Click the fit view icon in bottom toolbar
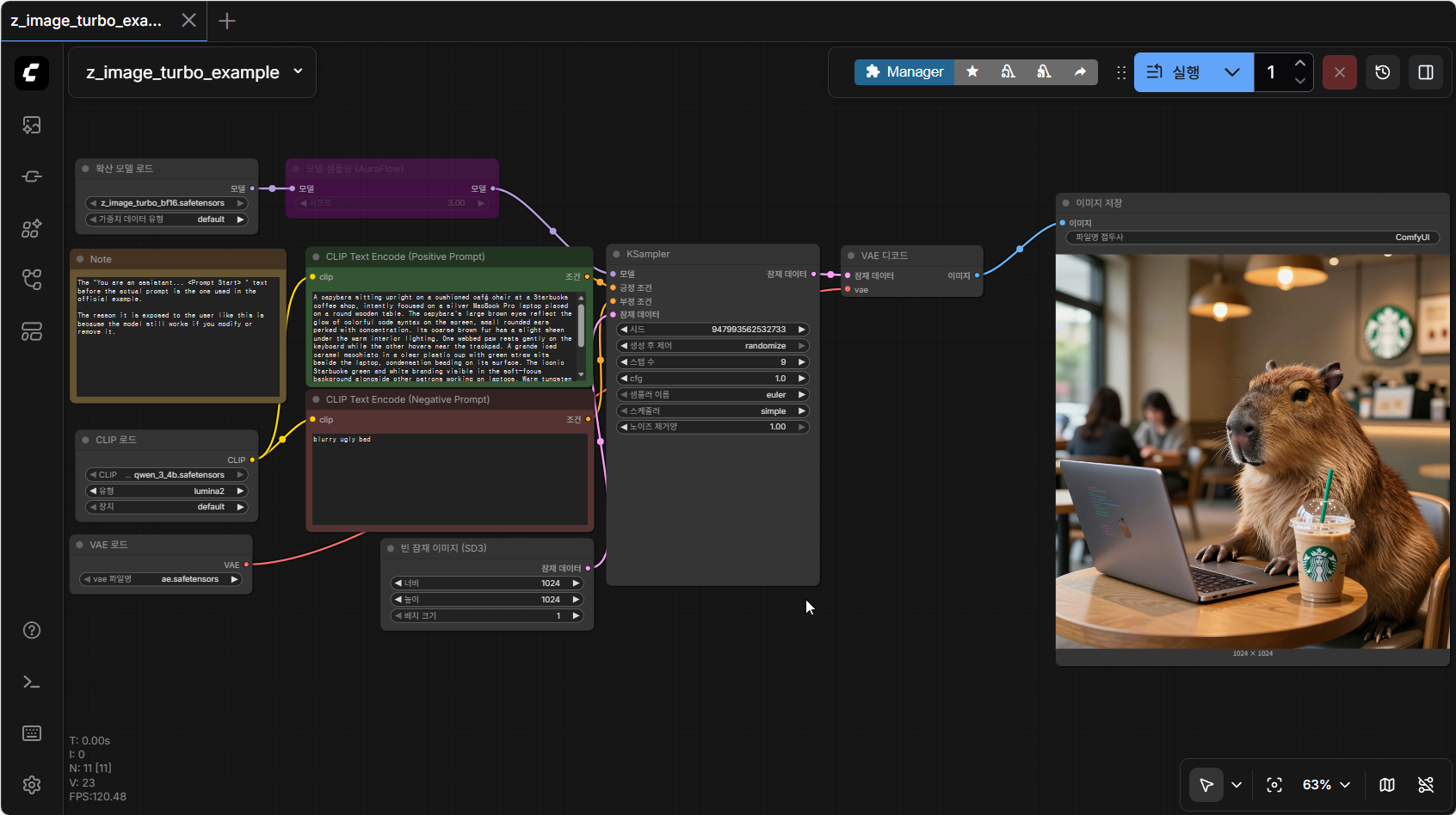Image resolution: width=1456 pixels, height=815 pixels. click(x=1274, y=785)
